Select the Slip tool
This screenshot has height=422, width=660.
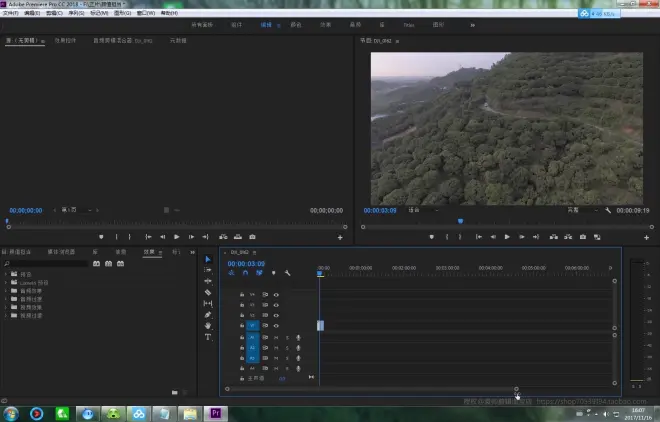pyautogui.click(x=208, y=303)
